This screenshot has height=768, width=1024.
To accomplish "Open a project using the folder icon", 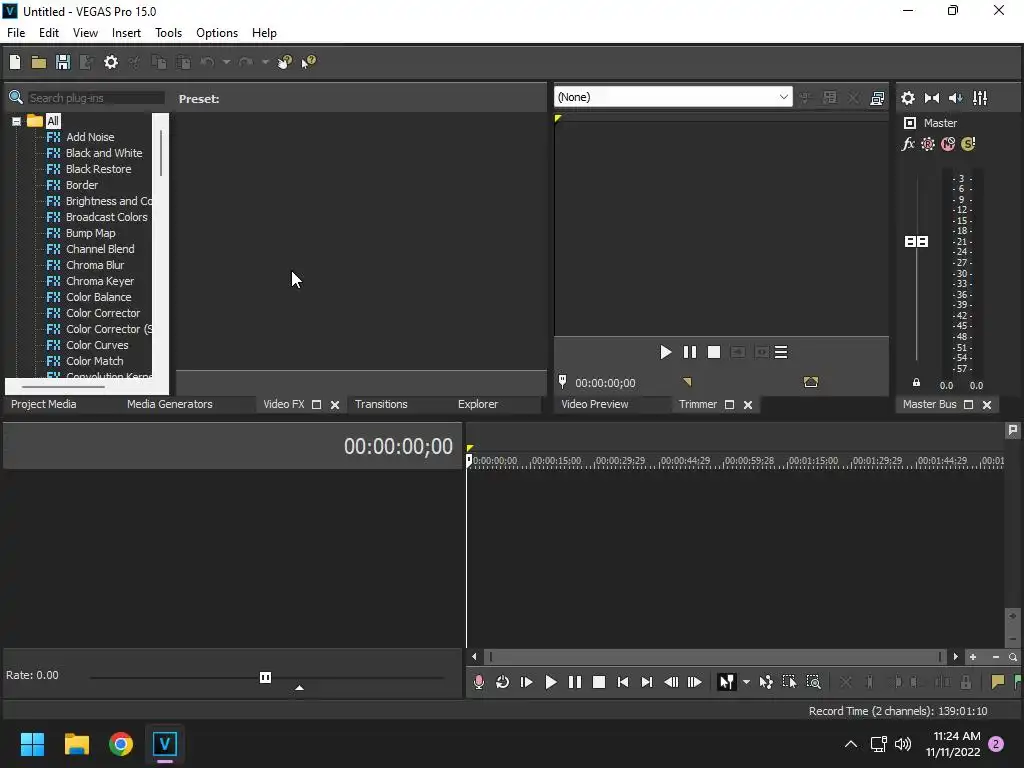I will point(39,62).
